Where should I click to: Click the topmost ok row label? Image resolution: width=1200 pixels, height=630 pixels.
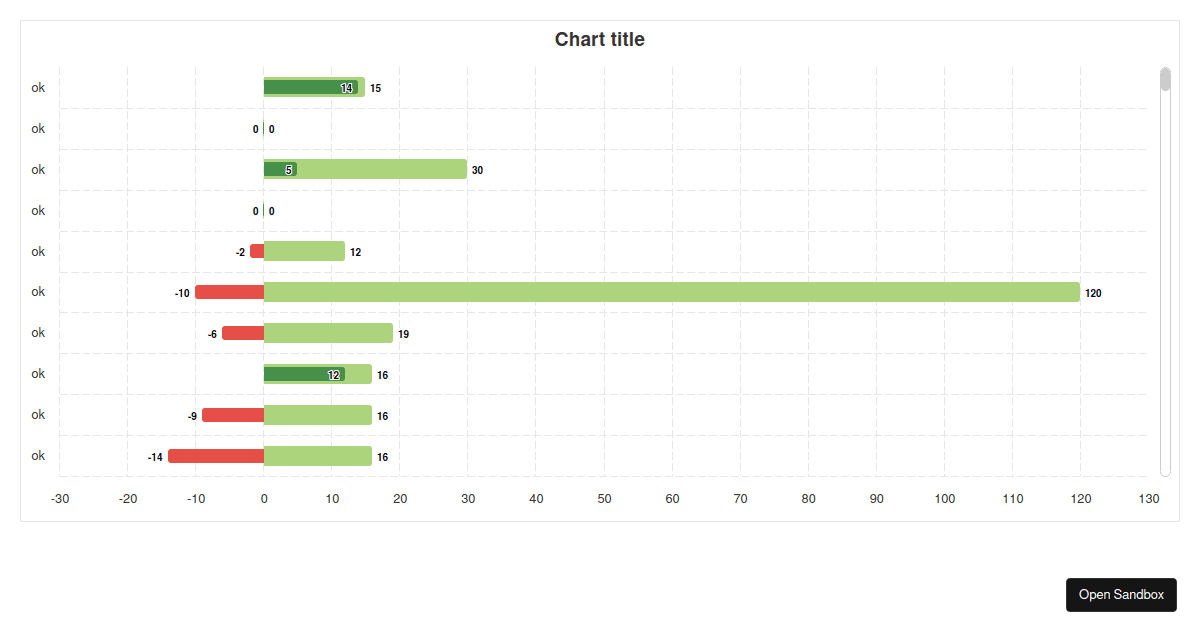[37, 87]
